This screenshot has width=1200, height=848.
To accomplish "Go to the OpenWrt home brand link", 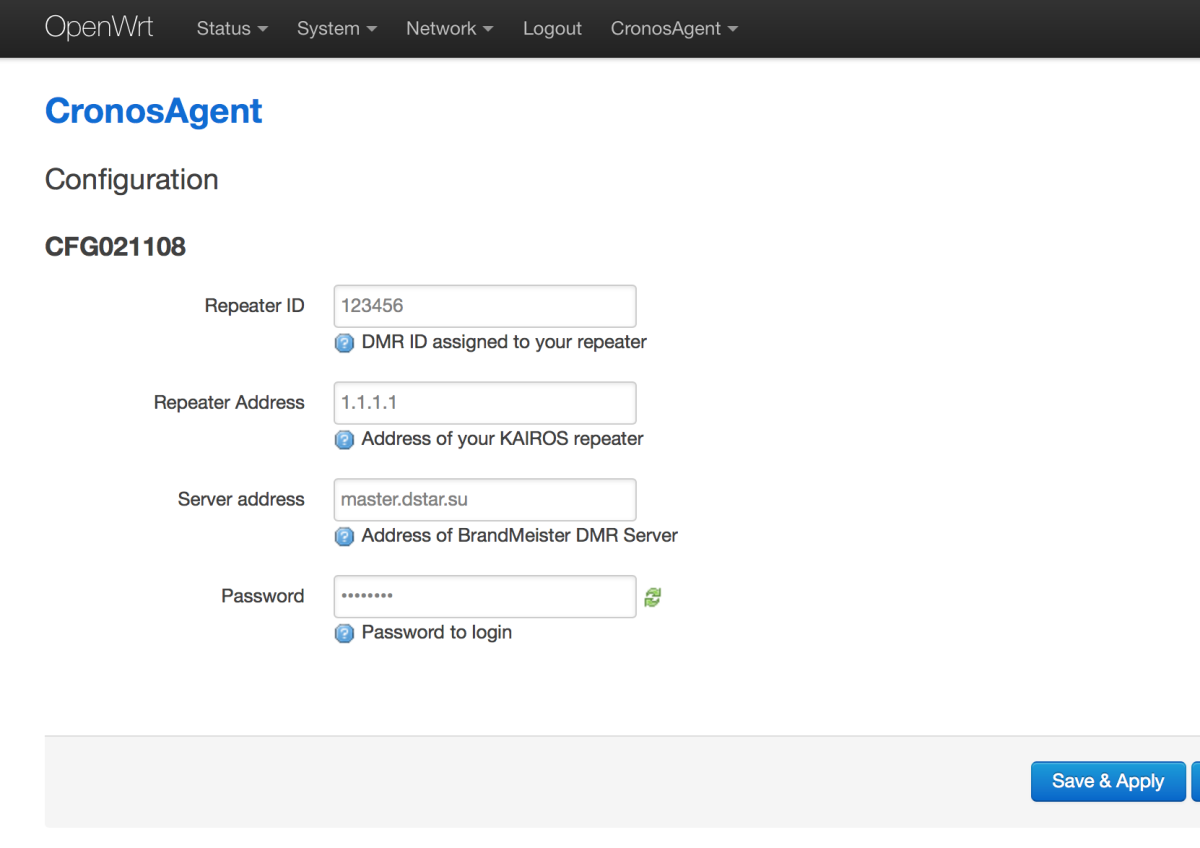I will click(99, 27).
